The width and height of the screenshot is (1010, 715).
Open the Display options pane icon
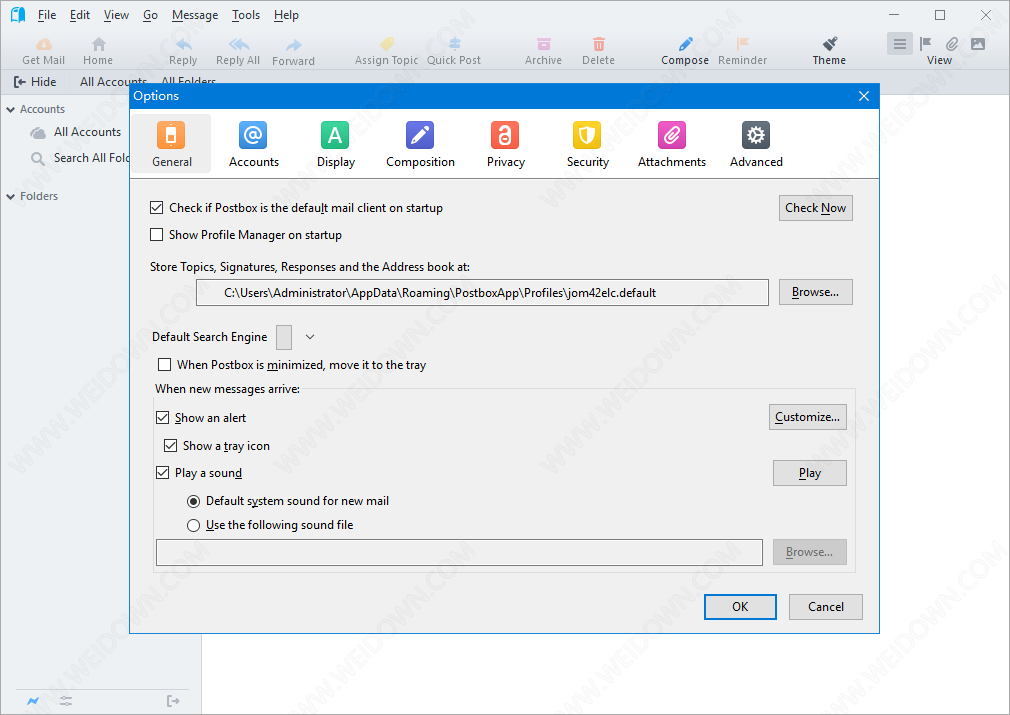click(x=335, y=135)
